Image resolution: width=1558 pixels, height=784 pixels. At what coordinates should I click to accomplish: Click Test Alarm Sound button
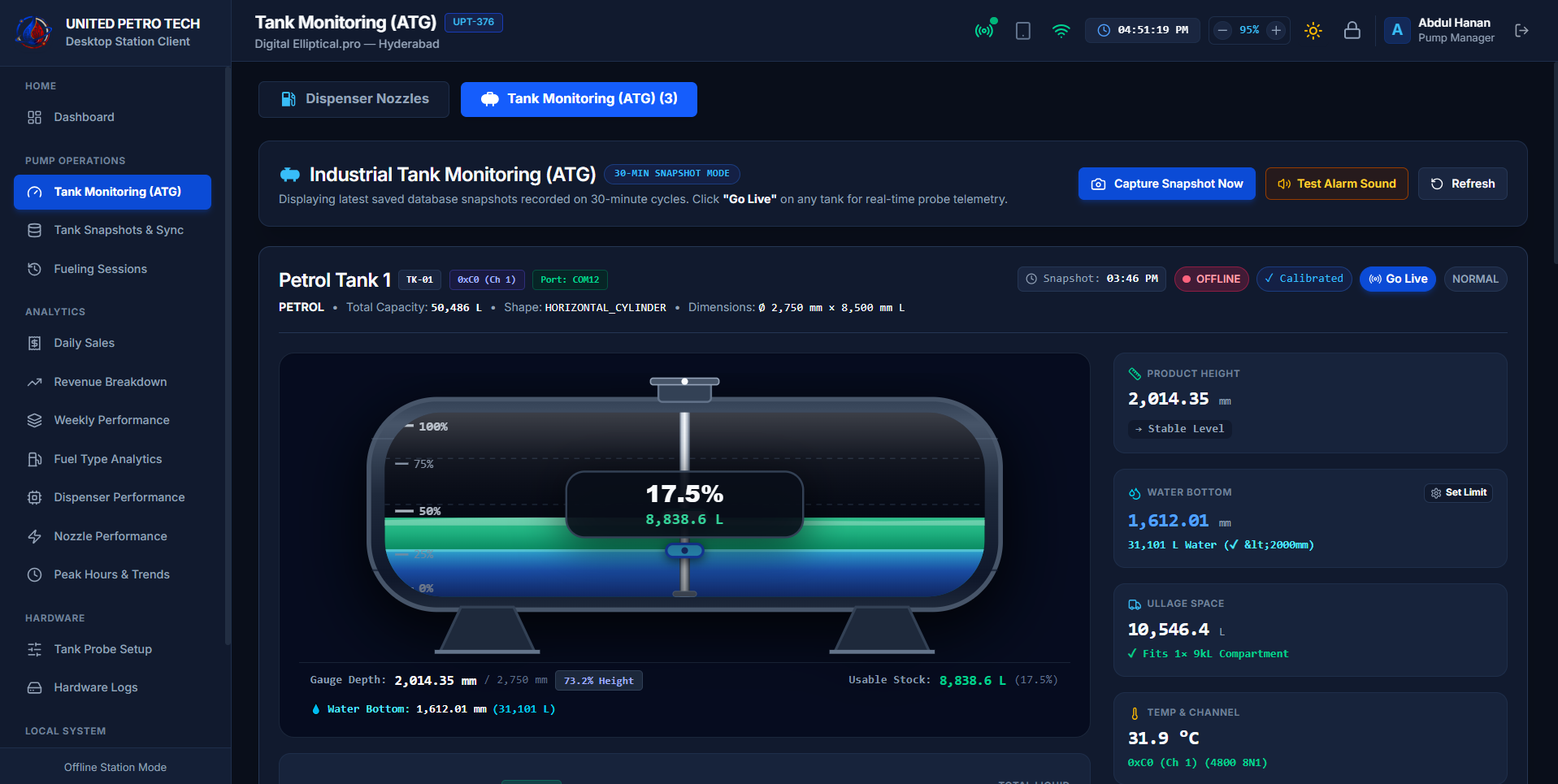point(1336,184)
